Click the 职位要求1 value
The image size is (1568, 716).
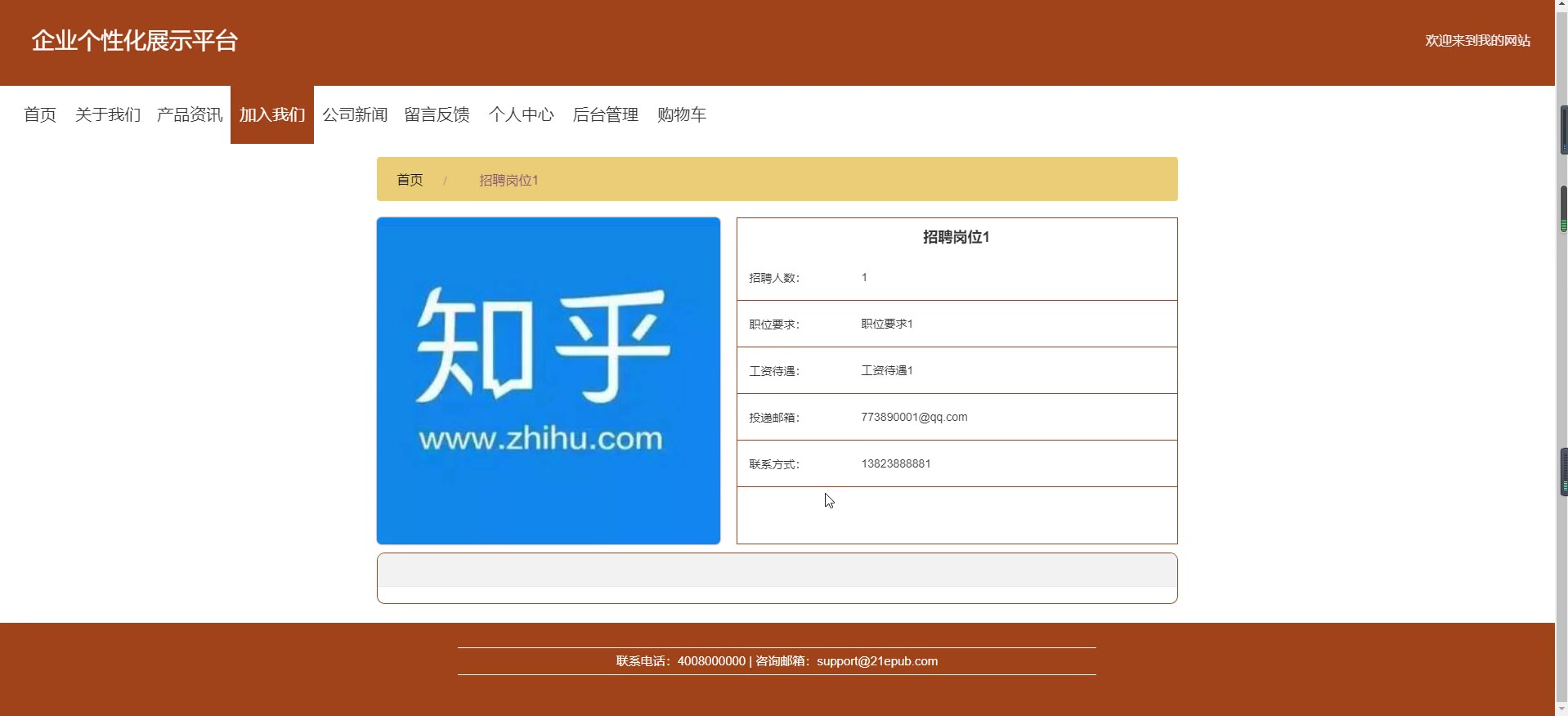887,324
